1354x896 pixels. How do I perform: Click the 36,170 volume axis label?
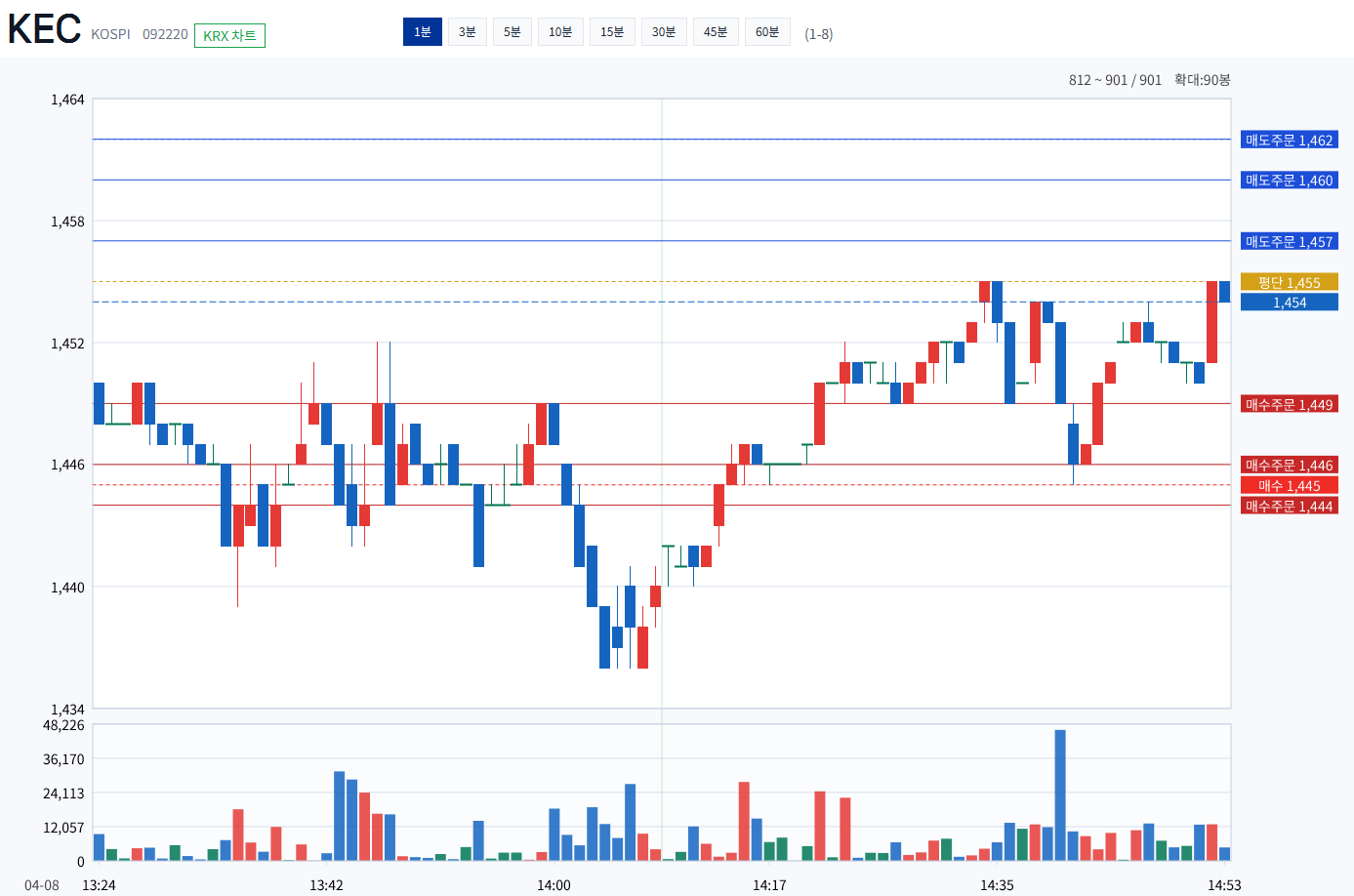63,759
